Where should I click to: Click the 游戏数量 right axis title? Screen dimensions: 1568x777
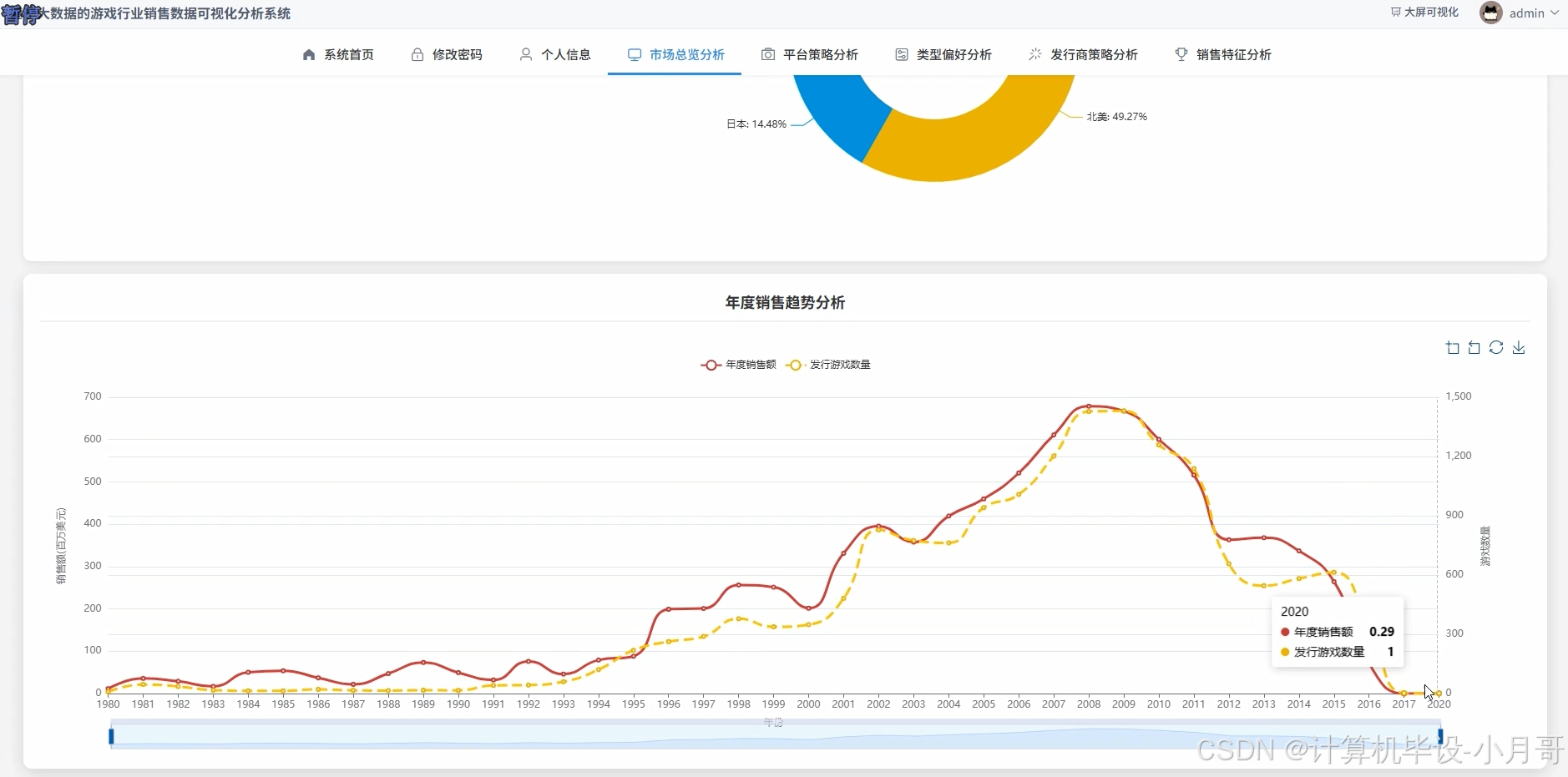pyautogui.click(x=1485, y=547)
